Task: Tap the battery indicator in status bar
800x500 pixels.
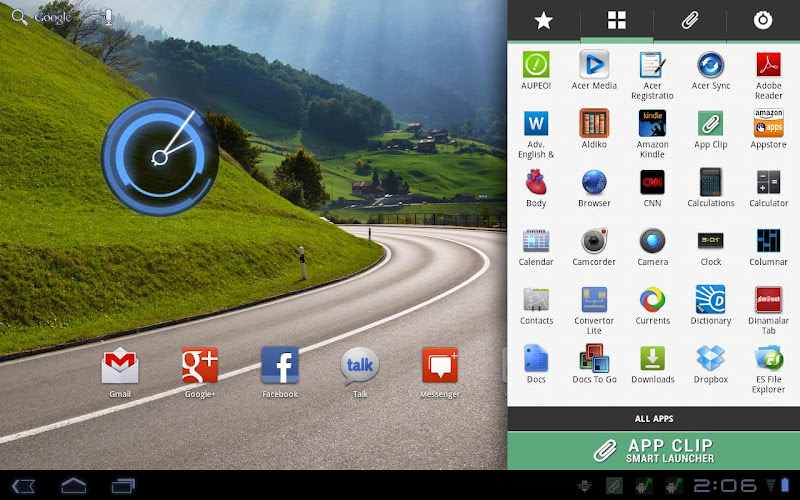Action: (785, 485)
